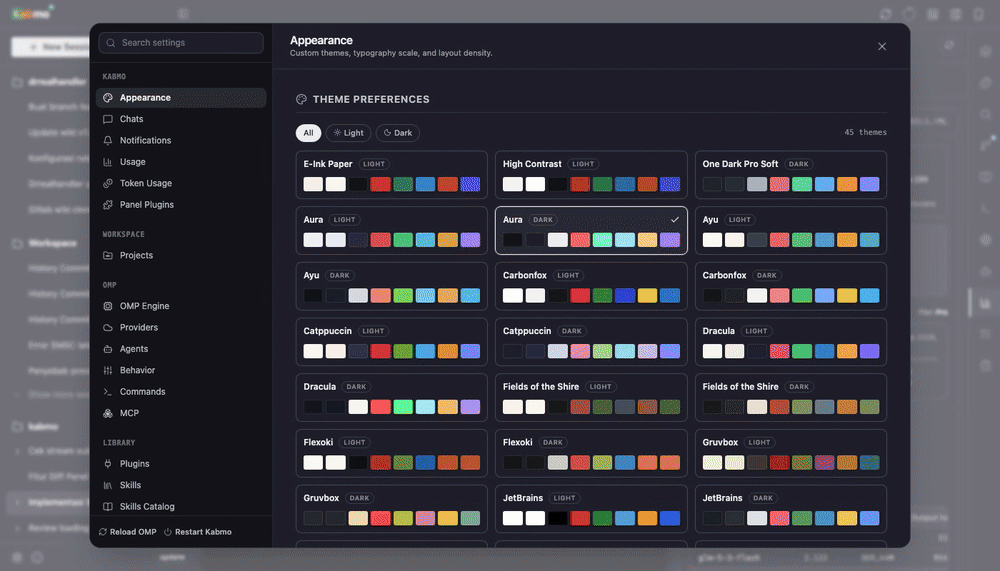Pick the Flexoki Dark theme
Image resolution: width=1000 pixels, height=571 pixels.
coord(591,453)
